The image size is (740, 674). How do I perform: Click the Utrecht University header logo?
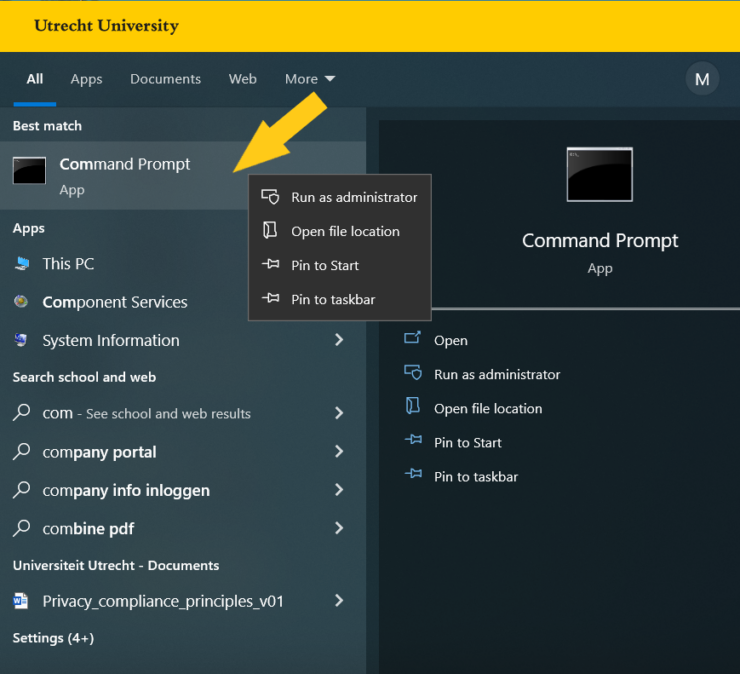pos(107,25)
